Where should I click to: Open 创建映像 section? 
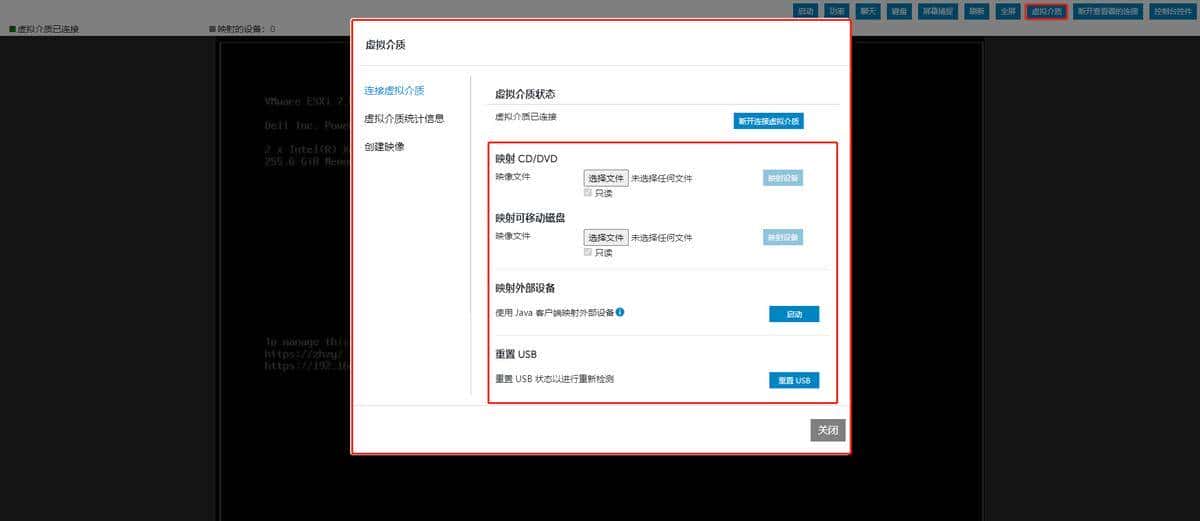tap(384, 146)
